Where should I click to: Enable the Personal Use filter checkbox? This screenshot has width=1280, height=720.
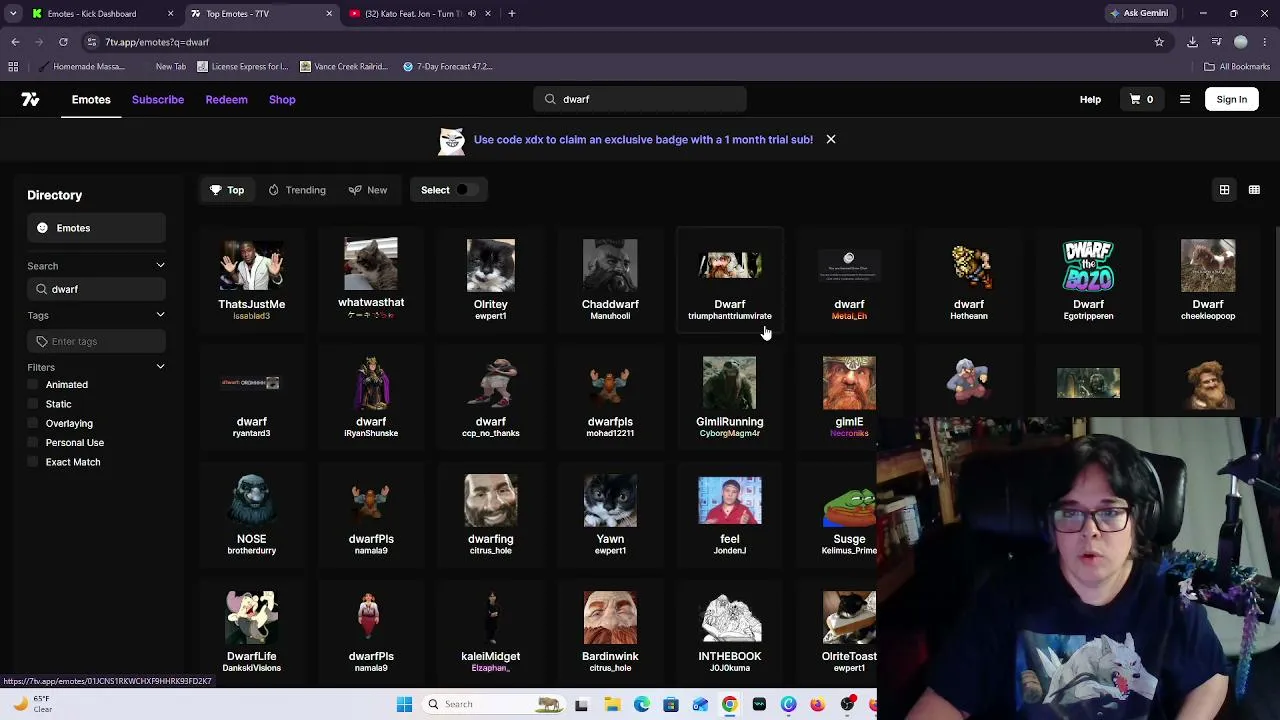(33, 442)
